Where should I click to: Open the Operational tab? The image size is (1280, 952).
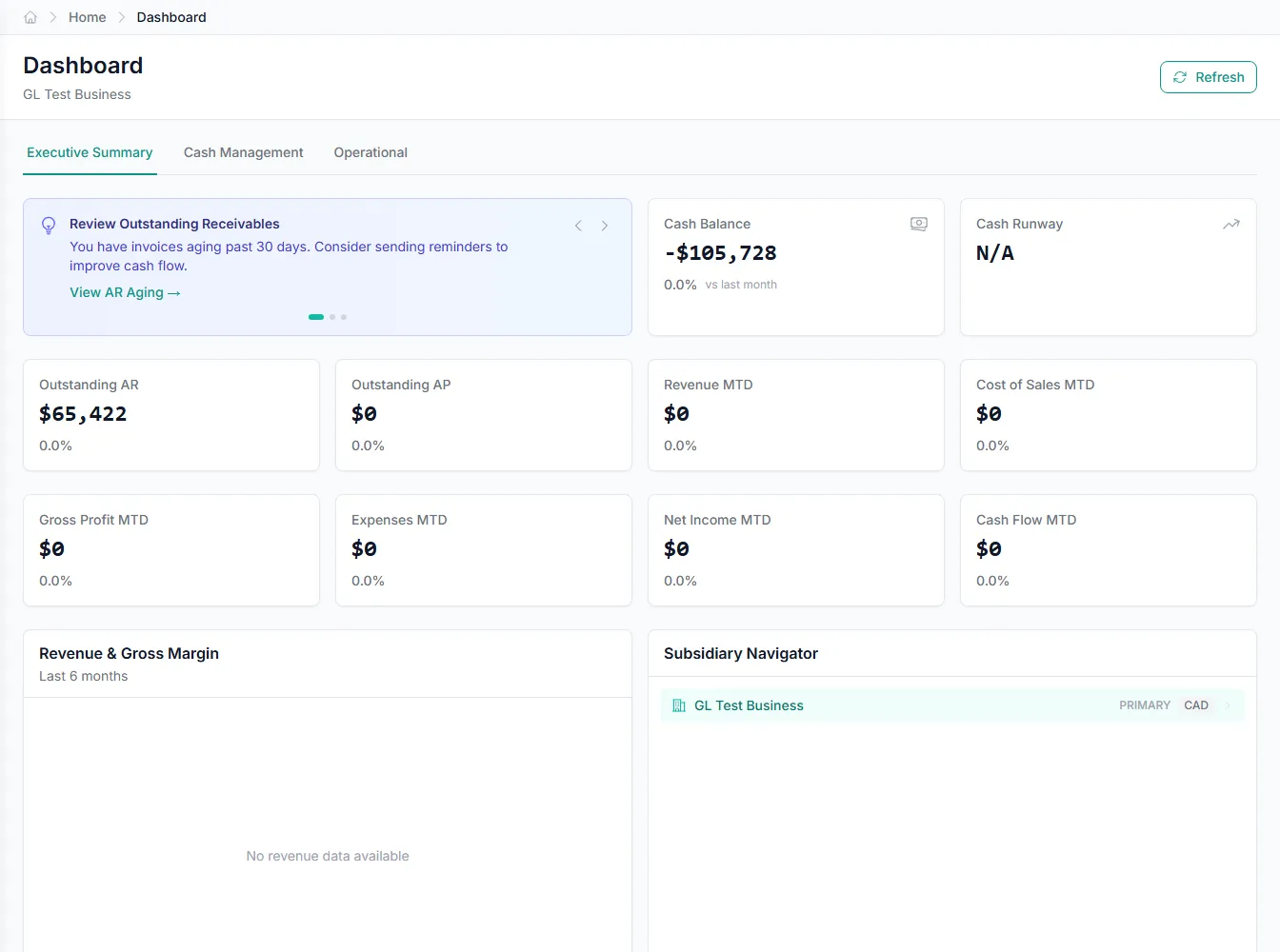pyautogui.click(x=370, y=152)
